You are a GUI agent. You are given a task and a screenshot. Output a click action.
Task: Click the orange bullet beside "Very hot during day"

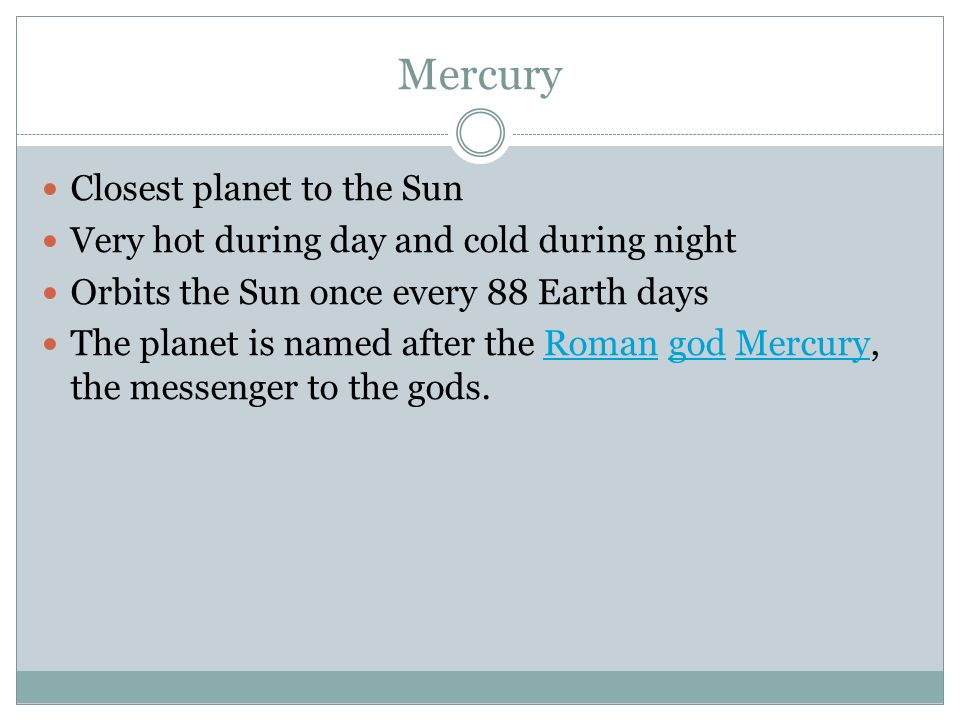pos(50,241)
